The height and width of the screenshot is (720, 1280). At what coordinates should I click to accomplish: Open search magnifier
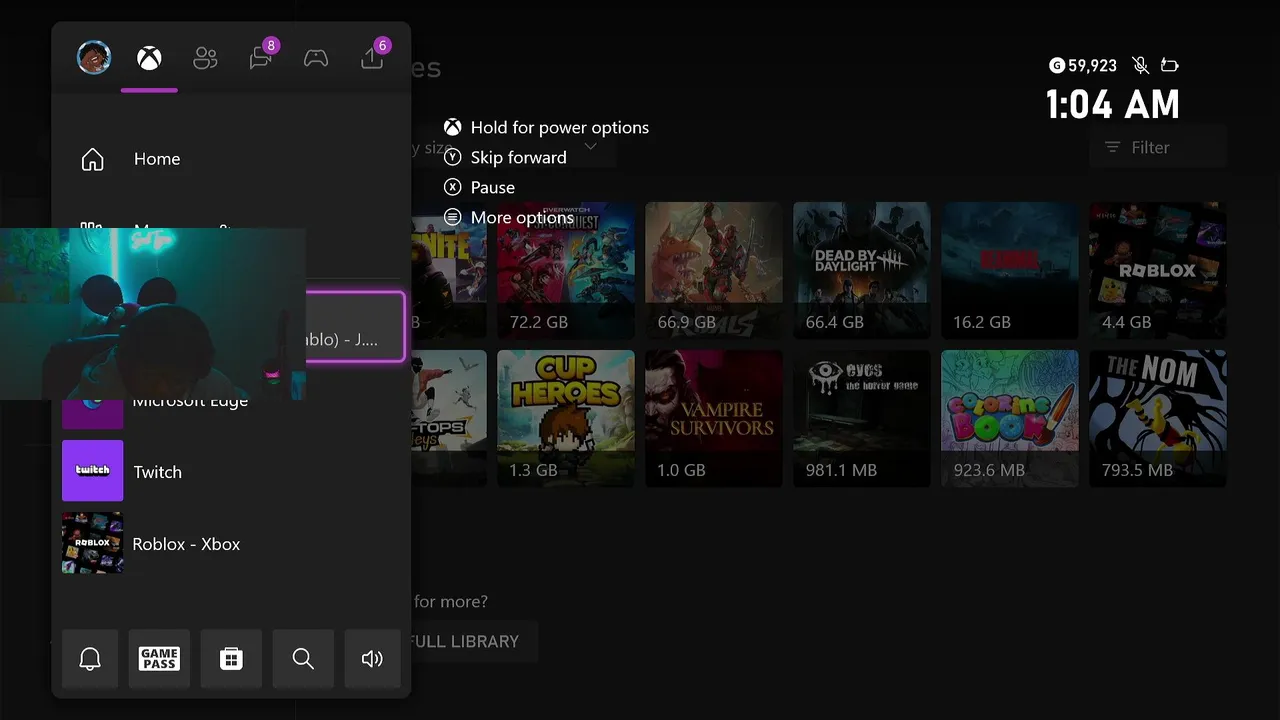[x=303, y=659]
